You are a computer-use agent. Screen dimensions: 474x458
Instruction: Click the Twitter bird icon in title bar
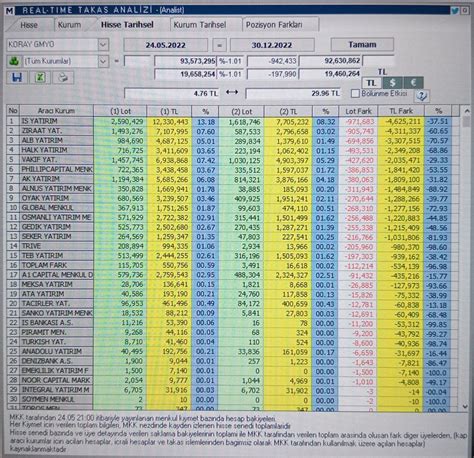click(x=455, y=10)
